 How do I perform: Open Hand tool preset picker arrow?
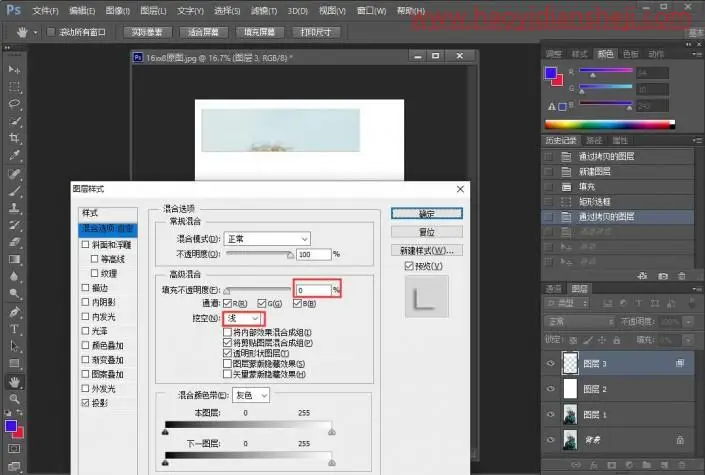click(35, 32)
